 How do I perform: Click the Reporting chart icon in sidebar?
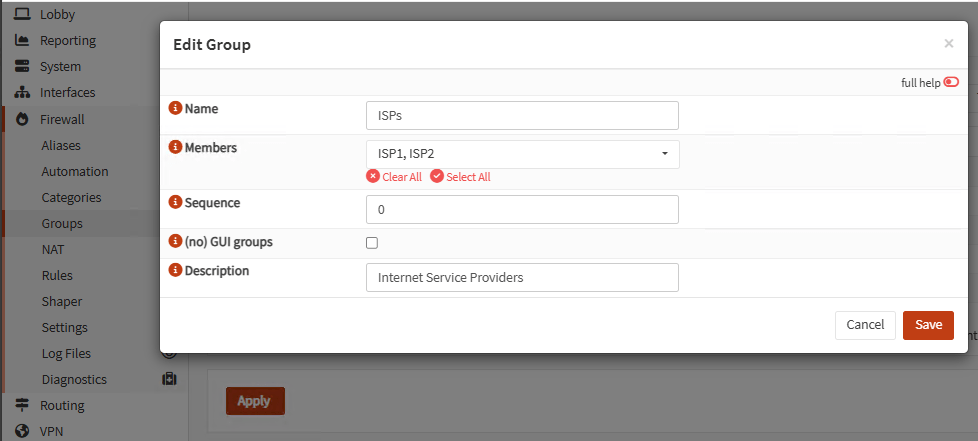click(22, 41)
